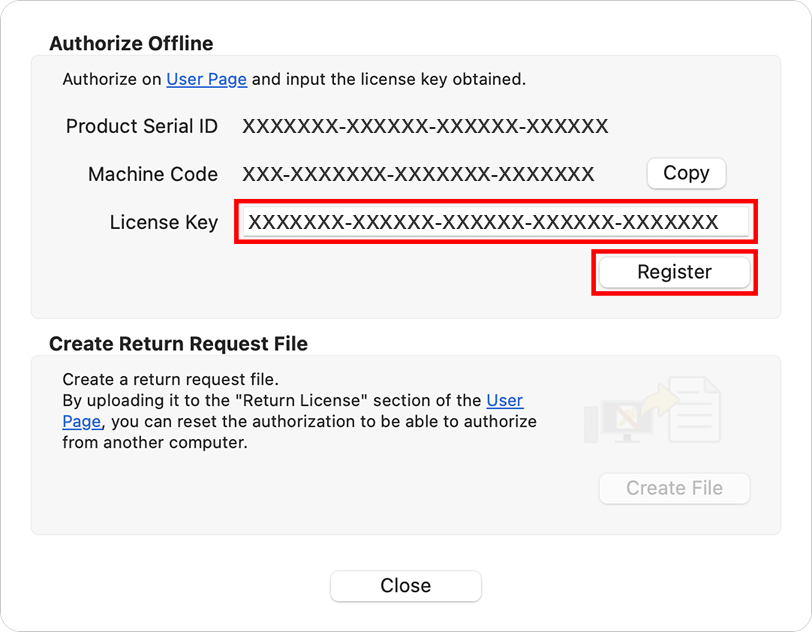Image resolution: width=812 pixels, height=632 pixels.
Task: Click the 'Create Return Request File' heading
Action: (179, 344)
